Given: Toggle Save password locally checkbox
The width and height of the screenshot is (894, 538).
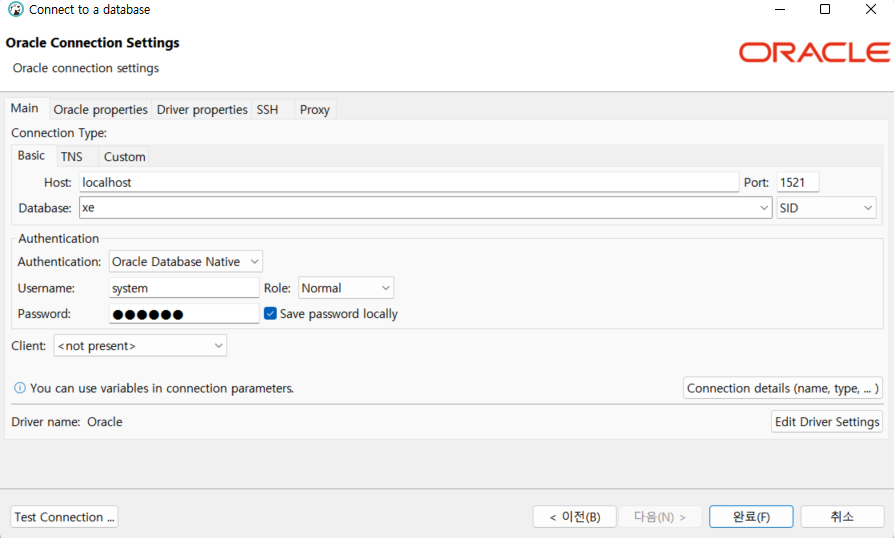Looking at the screenshot, I should point(270,313).
